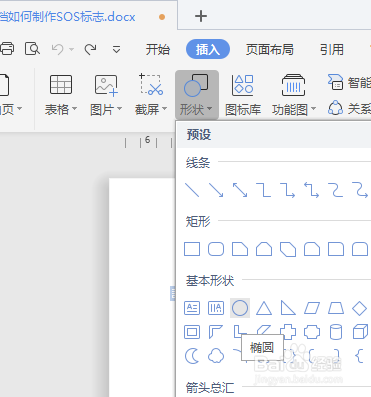Expand the 截屏 dropdown arrow

[x=164, y=109]
